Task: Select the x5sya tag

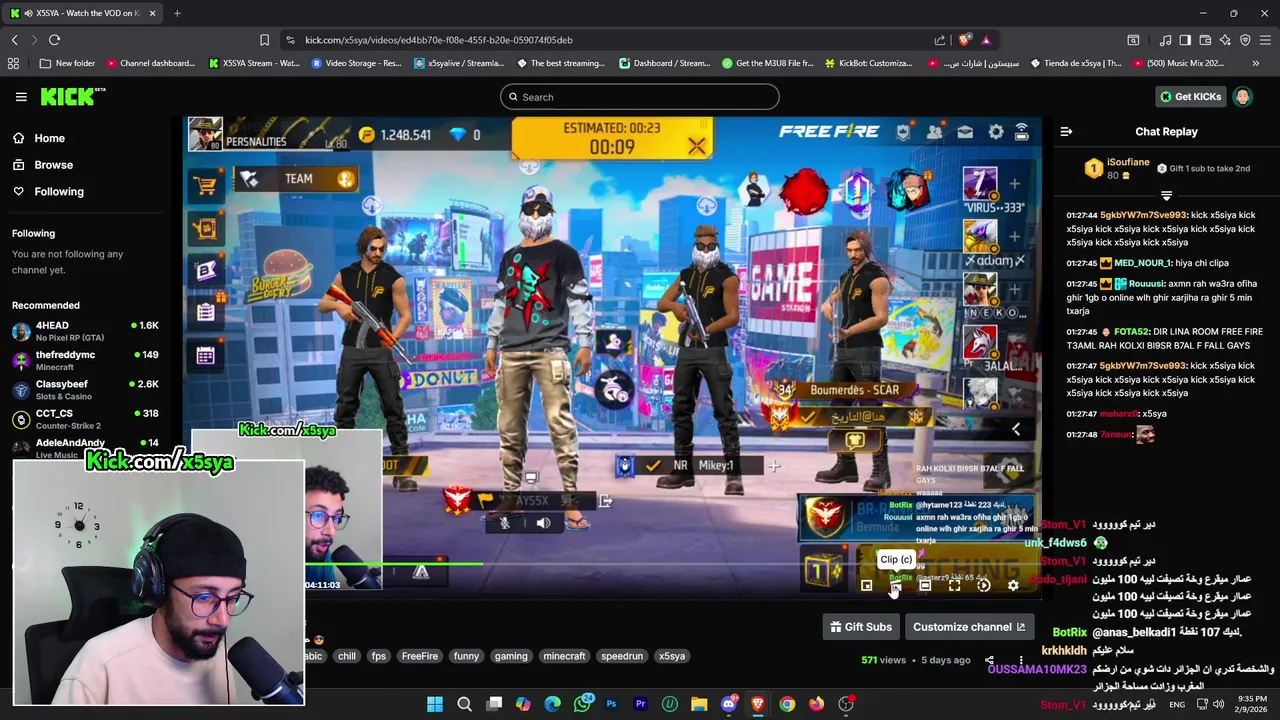Action: (672, 656)
